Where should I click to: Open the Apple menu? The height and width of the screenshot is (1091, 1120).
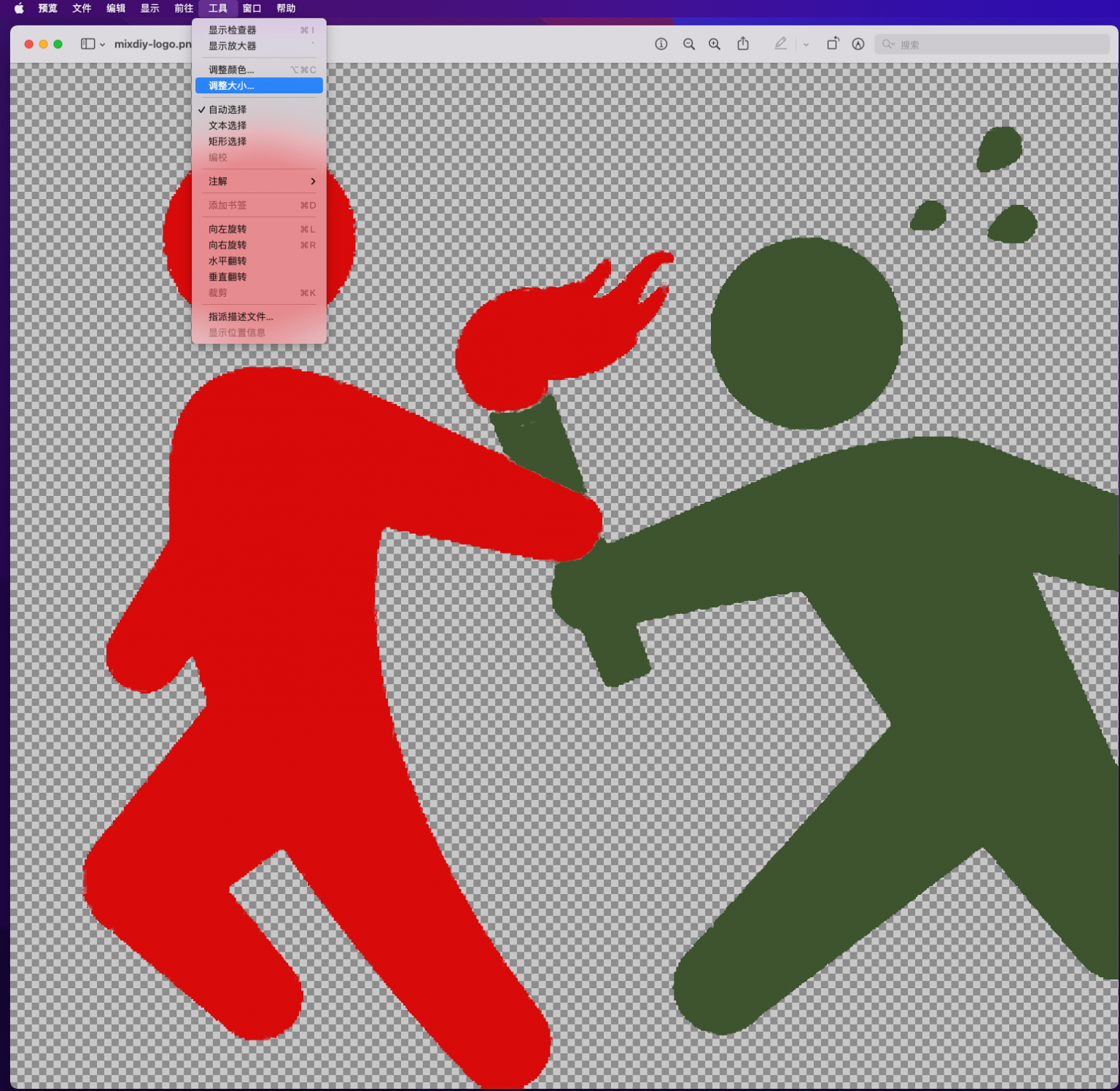pos(19,8)
